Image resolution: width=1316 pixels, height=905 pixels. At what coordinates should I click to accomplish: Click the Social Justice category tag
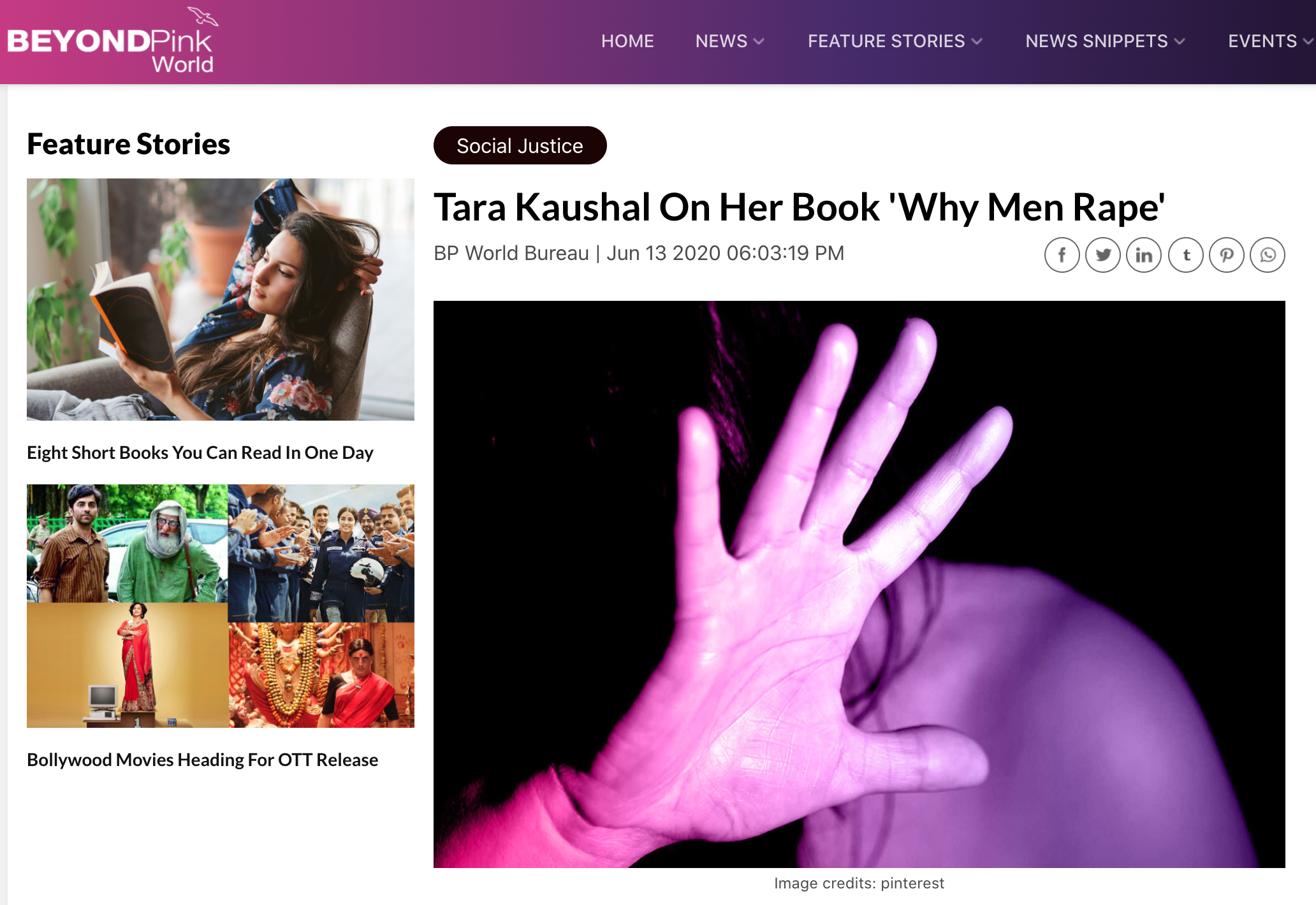(520, 145)
